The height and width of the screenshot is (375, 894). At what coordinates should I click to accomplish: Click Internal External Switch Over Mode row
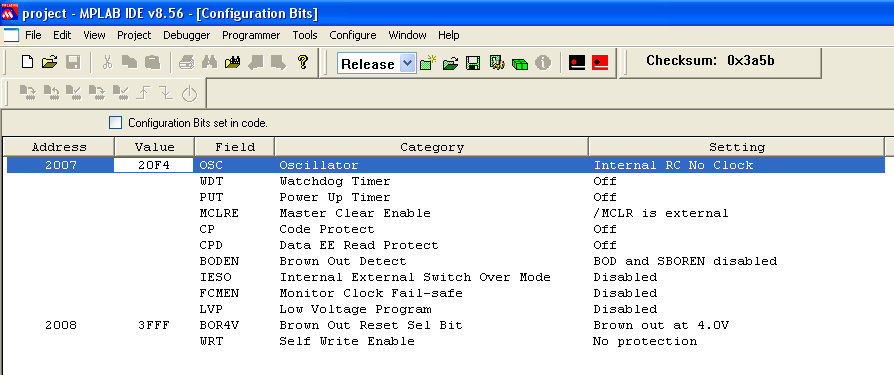pos(446,277)
